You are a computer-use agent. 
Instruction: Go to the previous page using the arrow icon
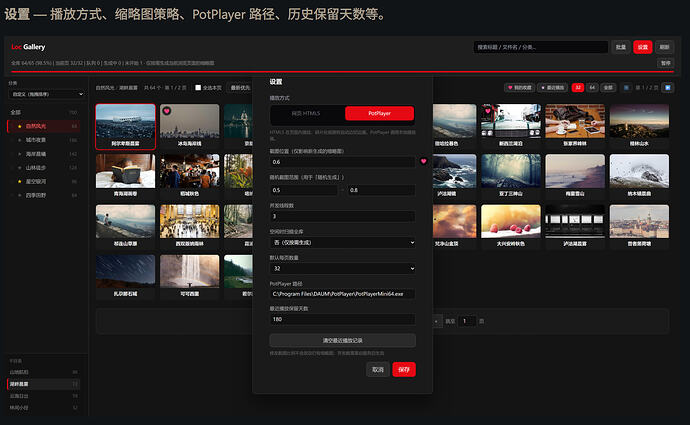(x=626, y=88)
